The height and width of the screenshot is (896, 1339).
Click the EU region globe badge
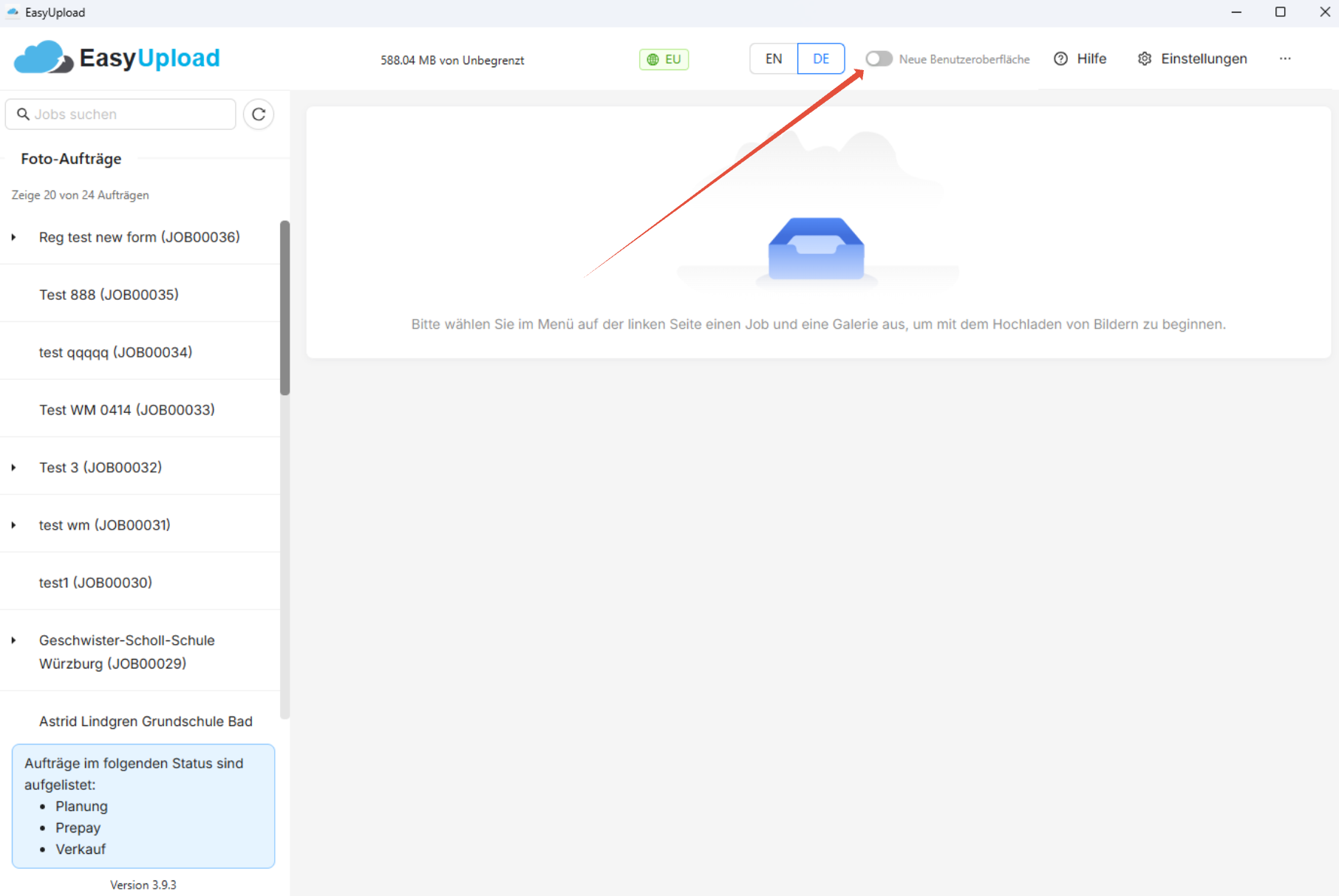[664, 59]
